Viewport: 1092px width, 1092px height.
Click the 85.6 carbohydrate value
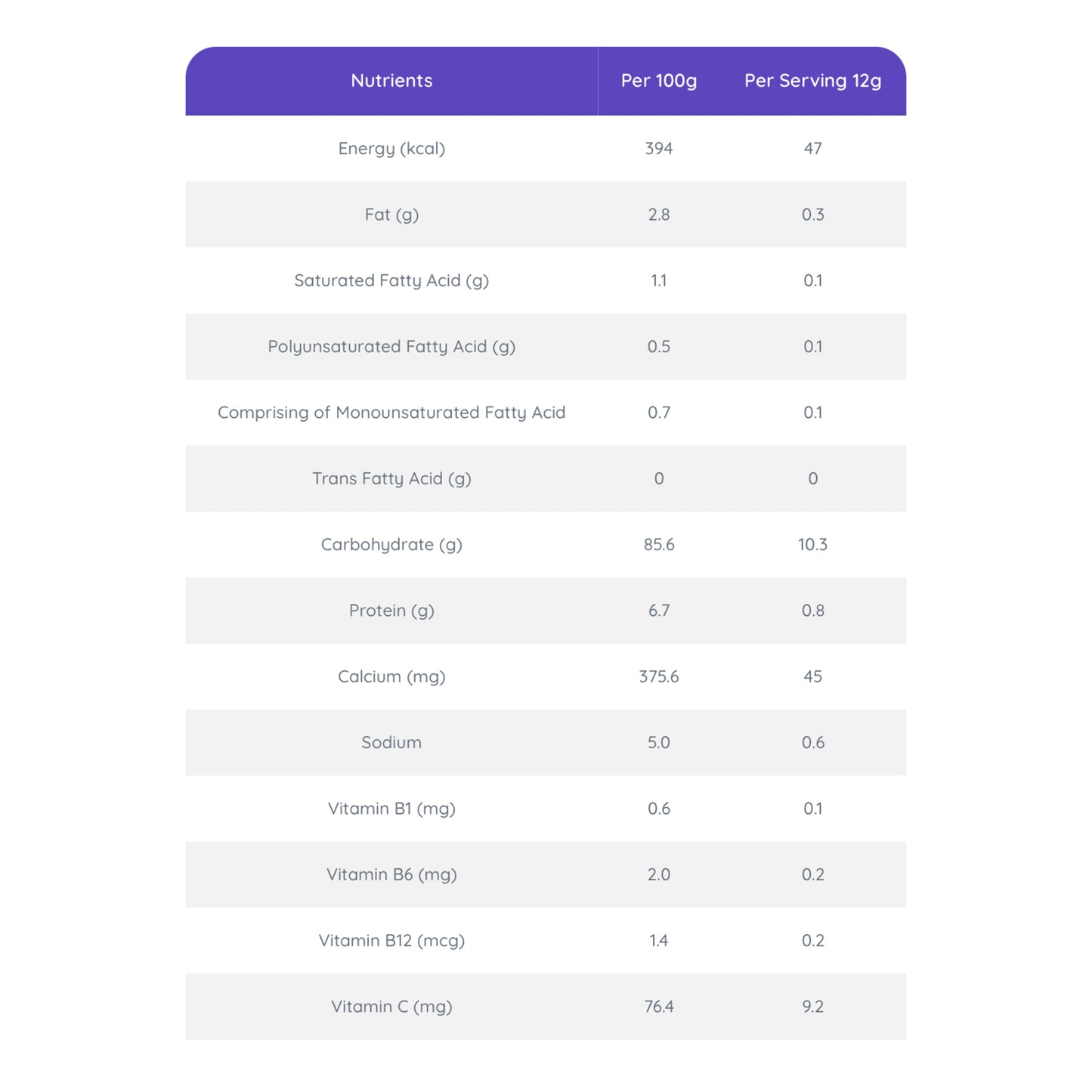[658, 545]
